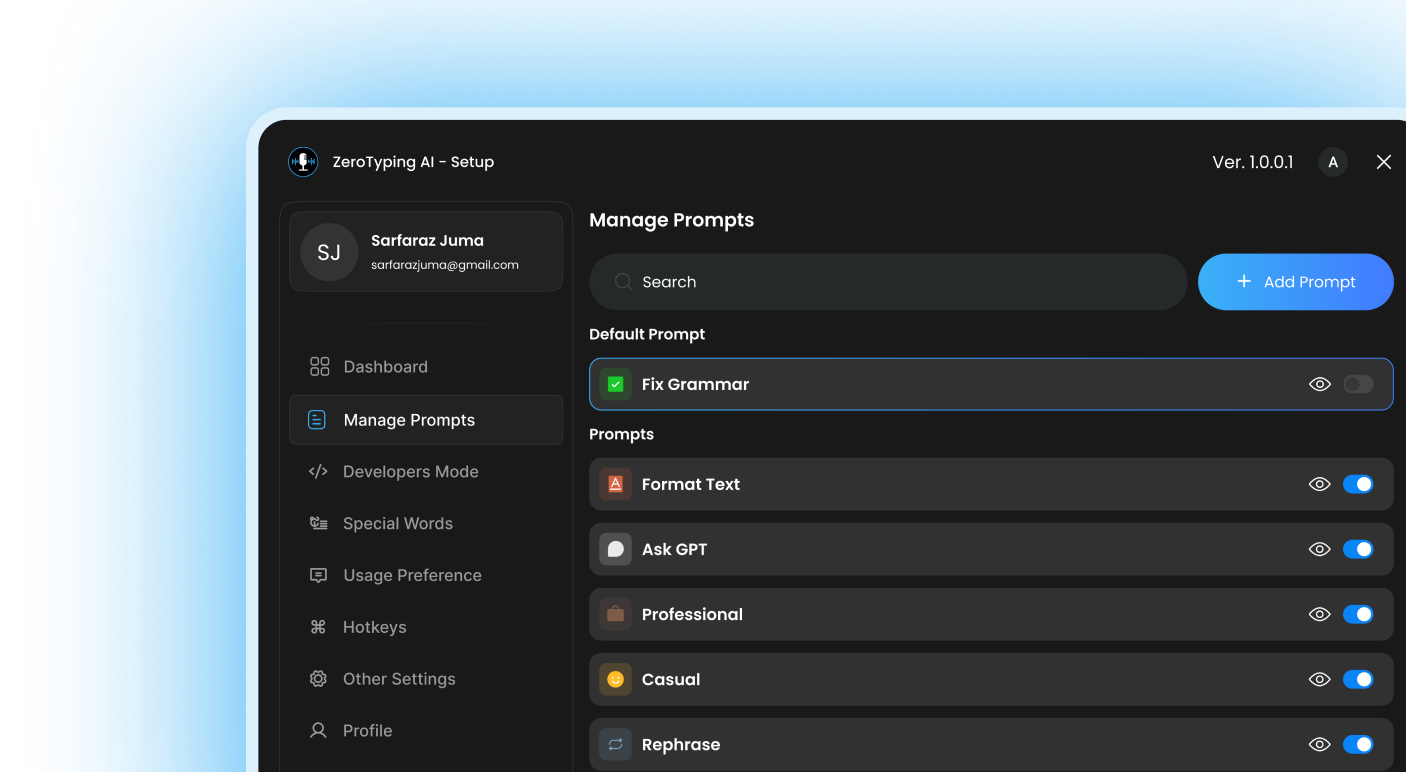This screenshot has width=1406, height=772.
Task: Open Usage Preference settings
Action: coord(426,576)
